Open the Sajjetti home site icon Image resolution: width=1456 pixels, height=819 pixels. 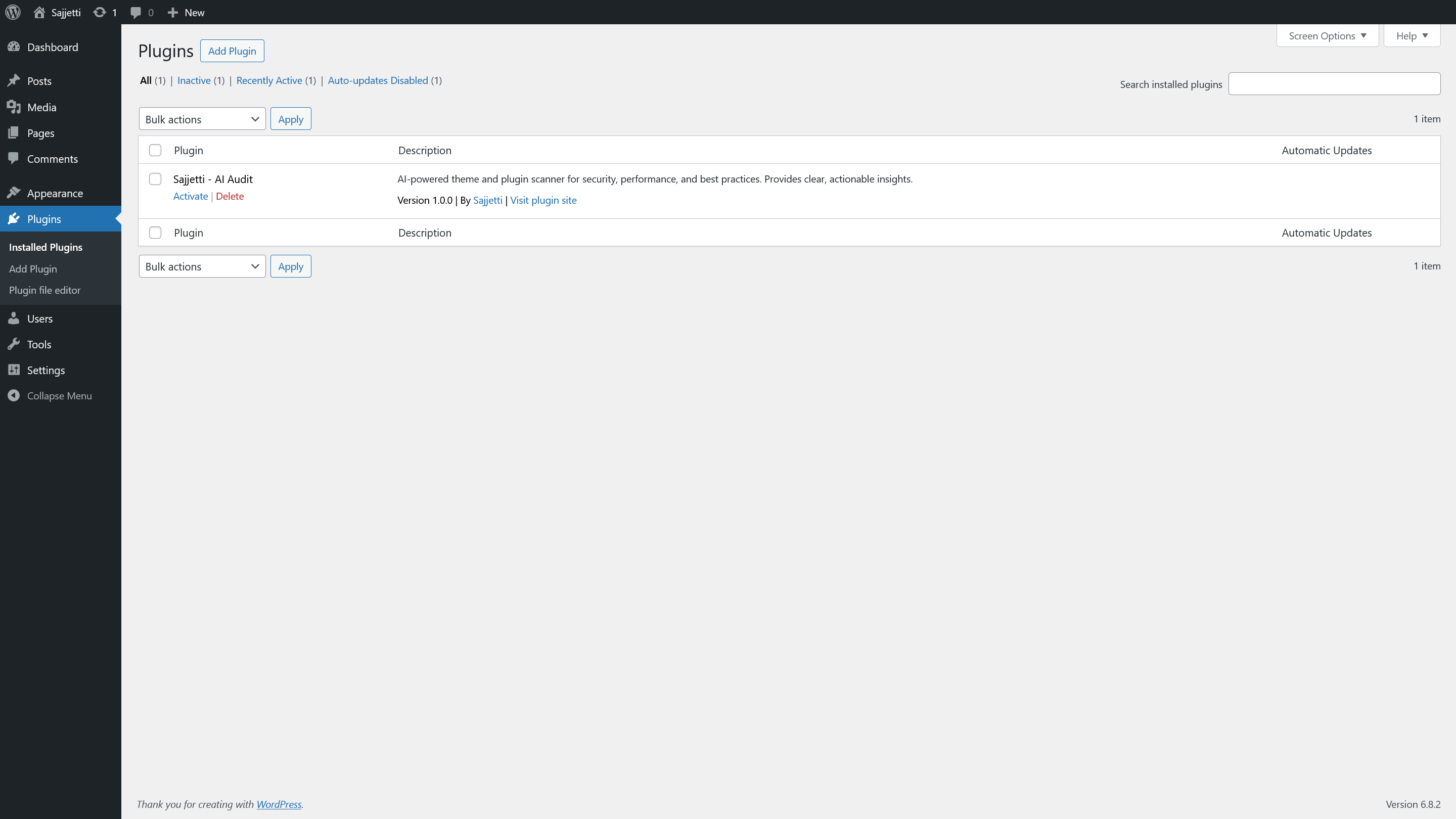[39, 13]
